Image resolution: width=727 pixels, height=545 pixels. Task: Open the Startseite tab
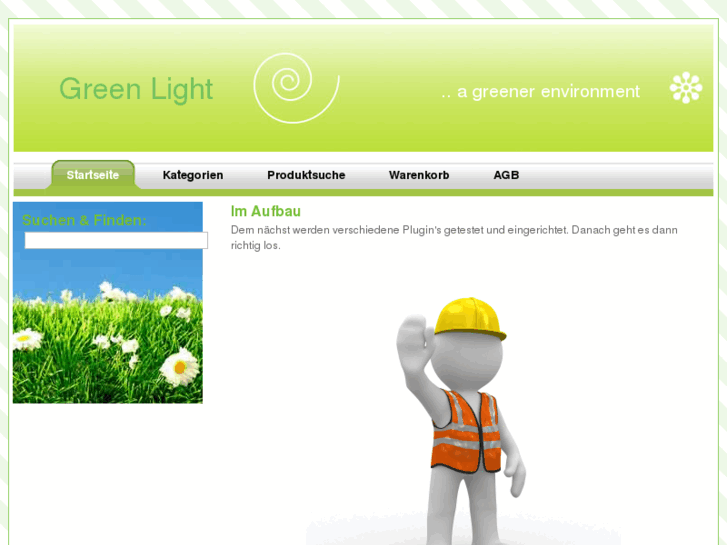coord(93,175)
